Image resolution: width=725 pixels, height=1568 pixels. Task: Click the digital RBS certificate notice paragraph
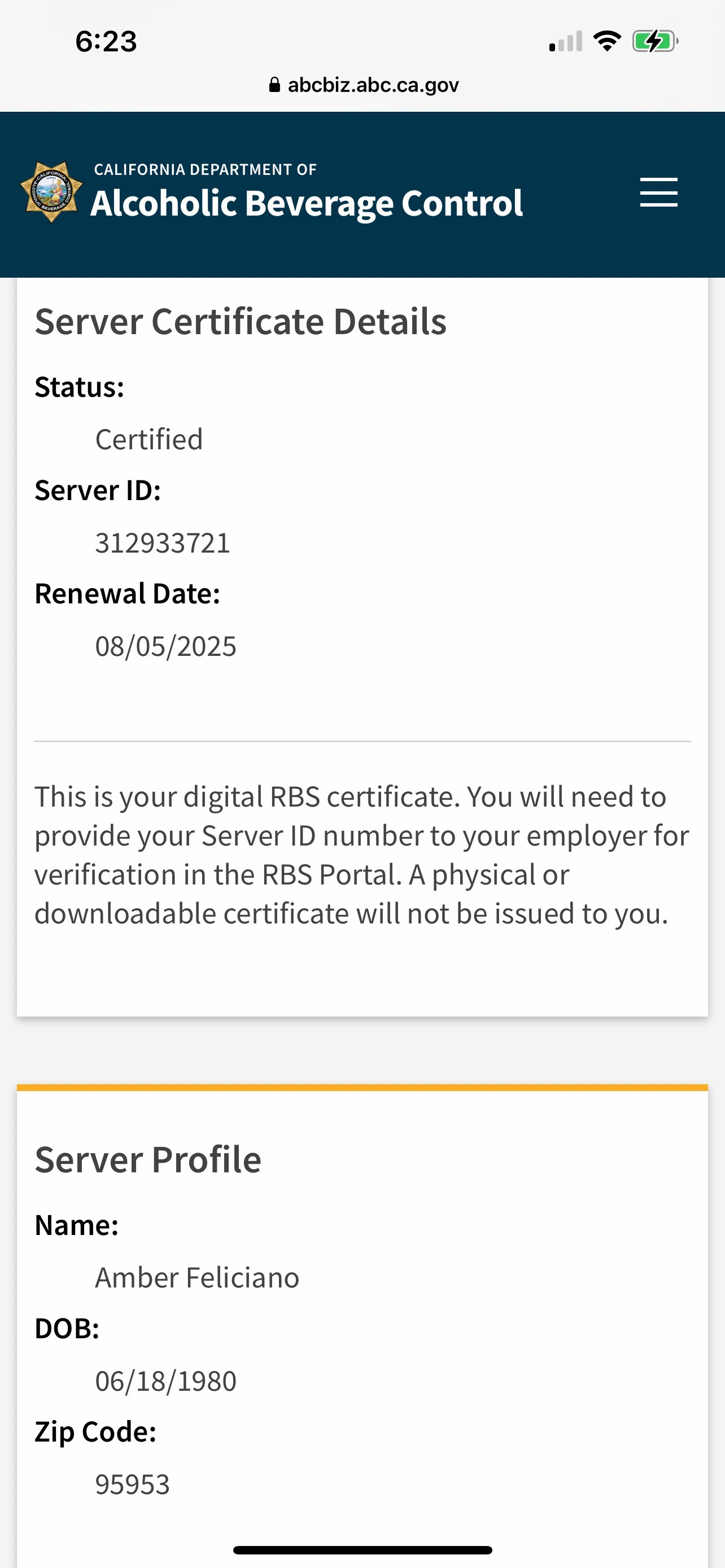[x=361, y=855]
